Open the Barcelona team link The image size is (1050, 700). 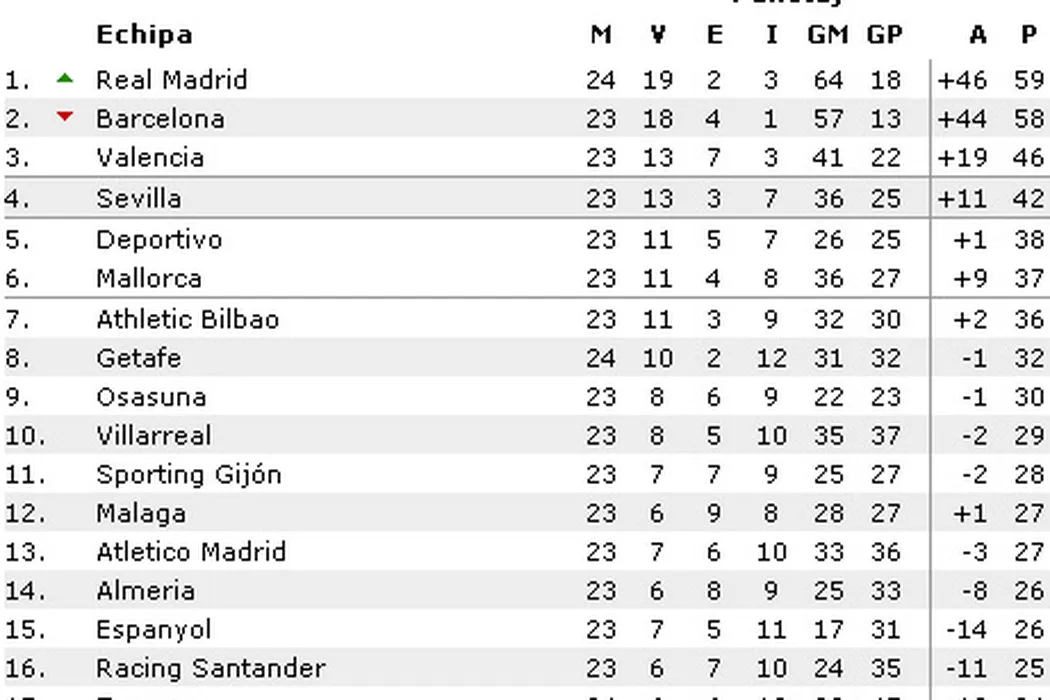(160, 119)
